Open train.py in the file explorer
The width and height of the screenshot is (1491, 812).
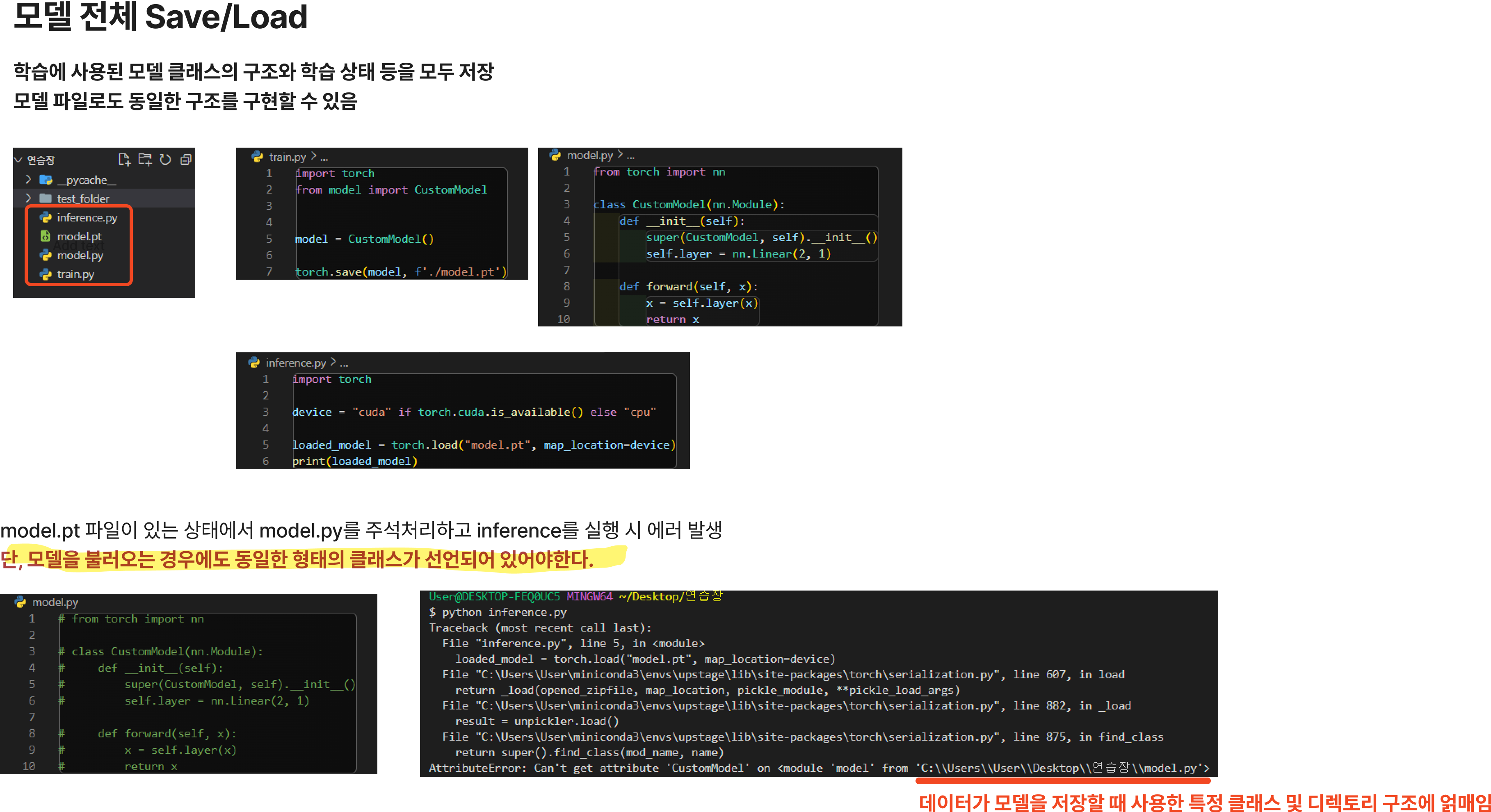click(75, 274)
